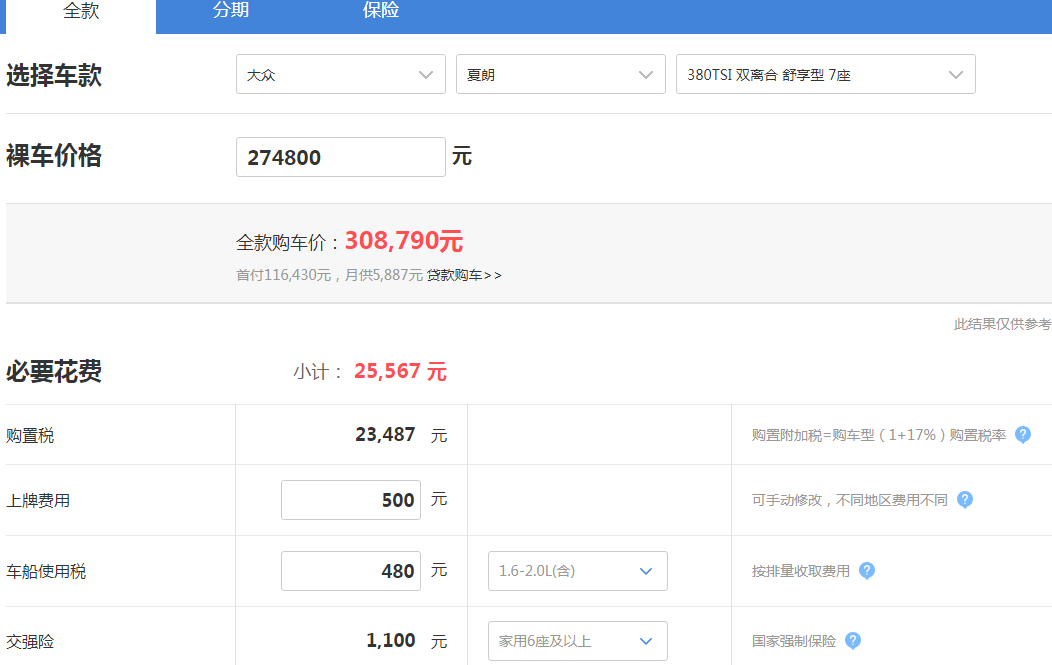Click the 首付116,430元 down payment text
1052x665 pixels.
click(x=284, y=275)
